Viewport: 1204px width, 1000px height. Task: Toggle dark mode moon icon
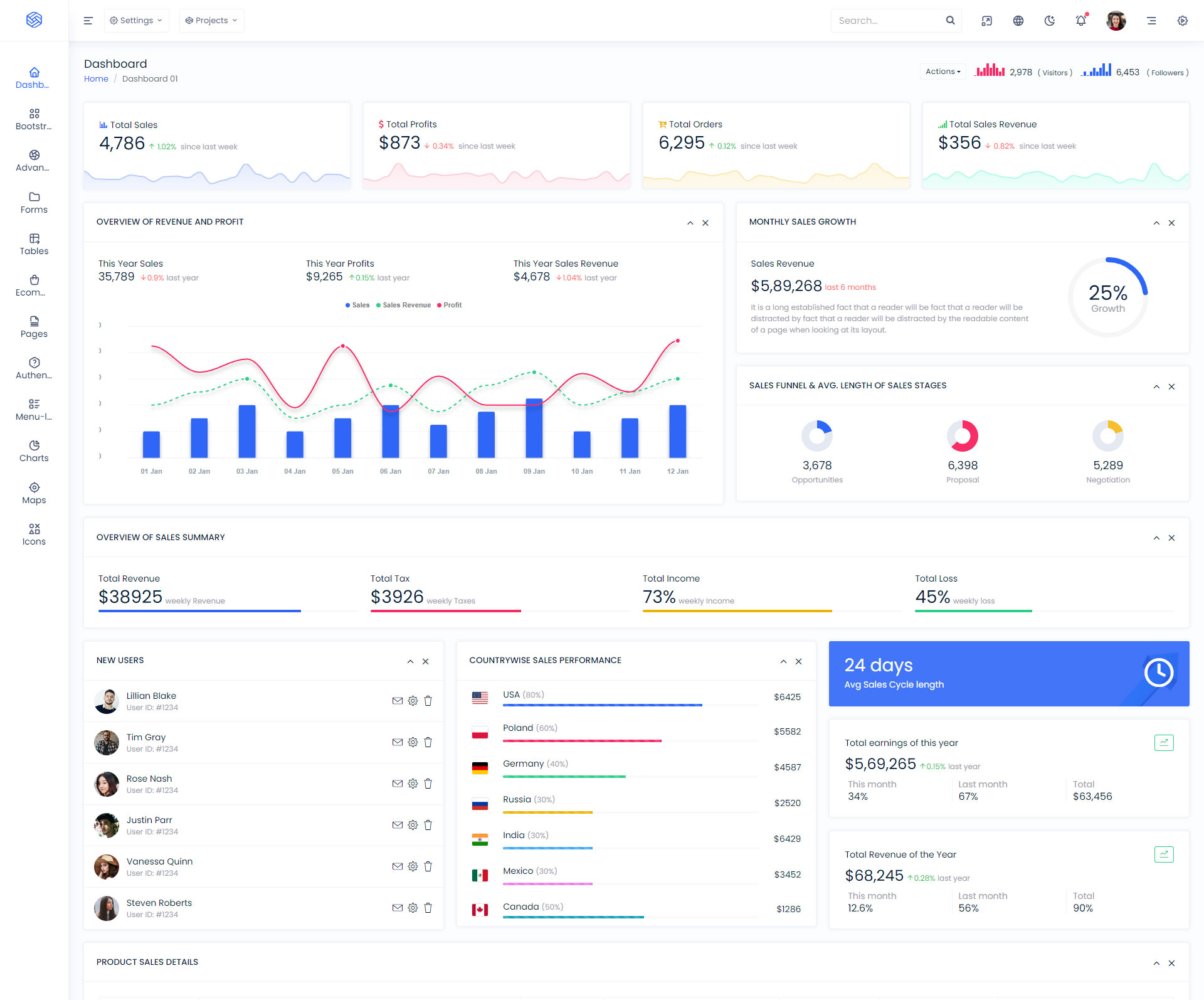coord(1049,21)
